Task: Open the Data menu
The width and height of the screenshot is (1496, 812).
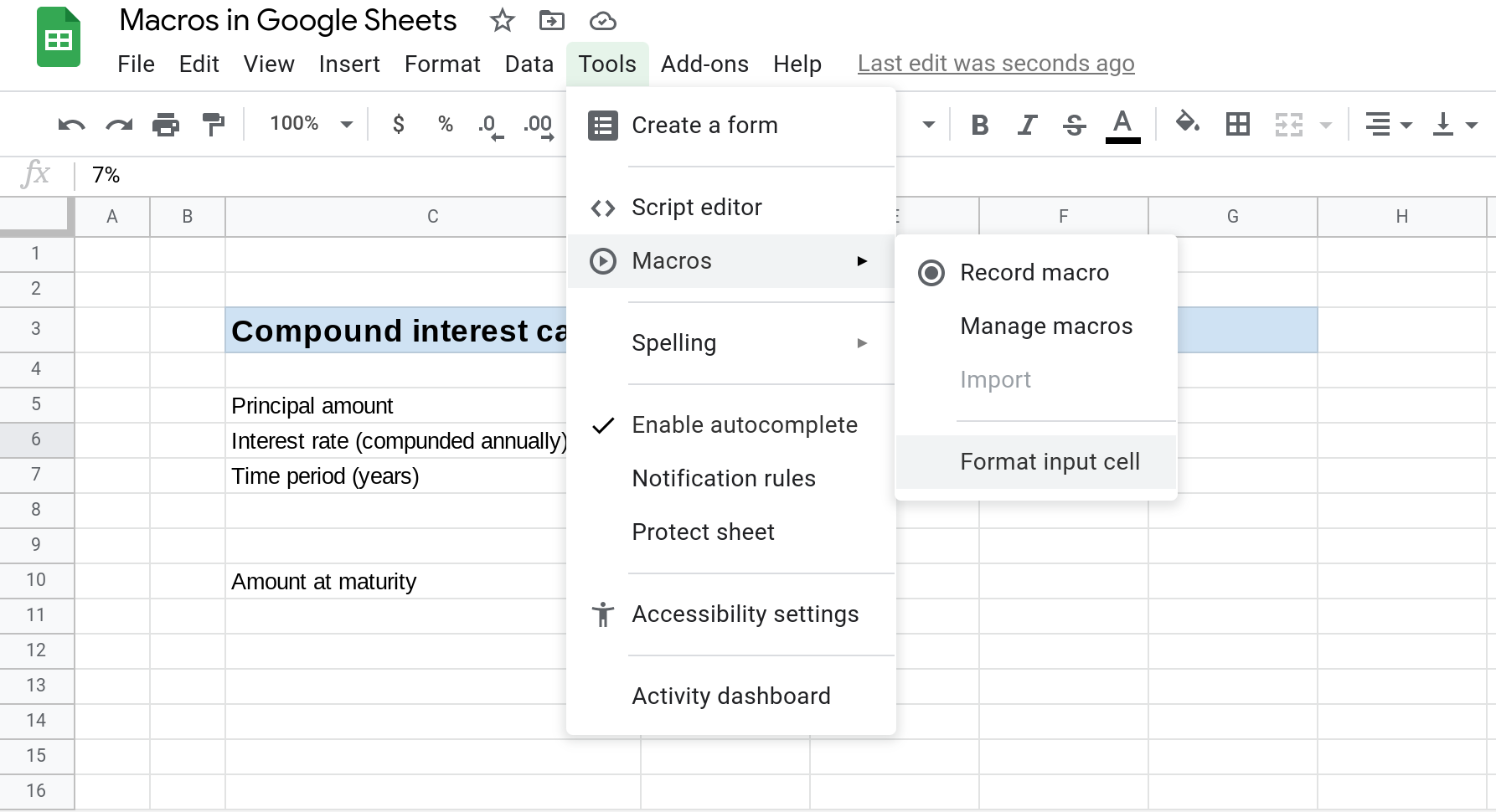Action: point(529,64)
